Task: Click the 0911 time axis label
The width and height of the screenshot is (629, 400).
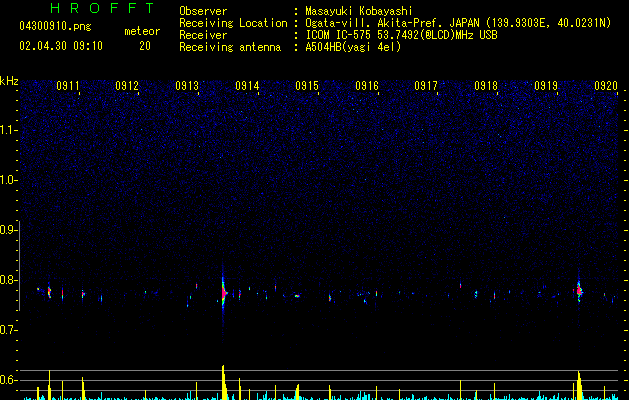Action: pyautogui.click(x=67, y=86)
